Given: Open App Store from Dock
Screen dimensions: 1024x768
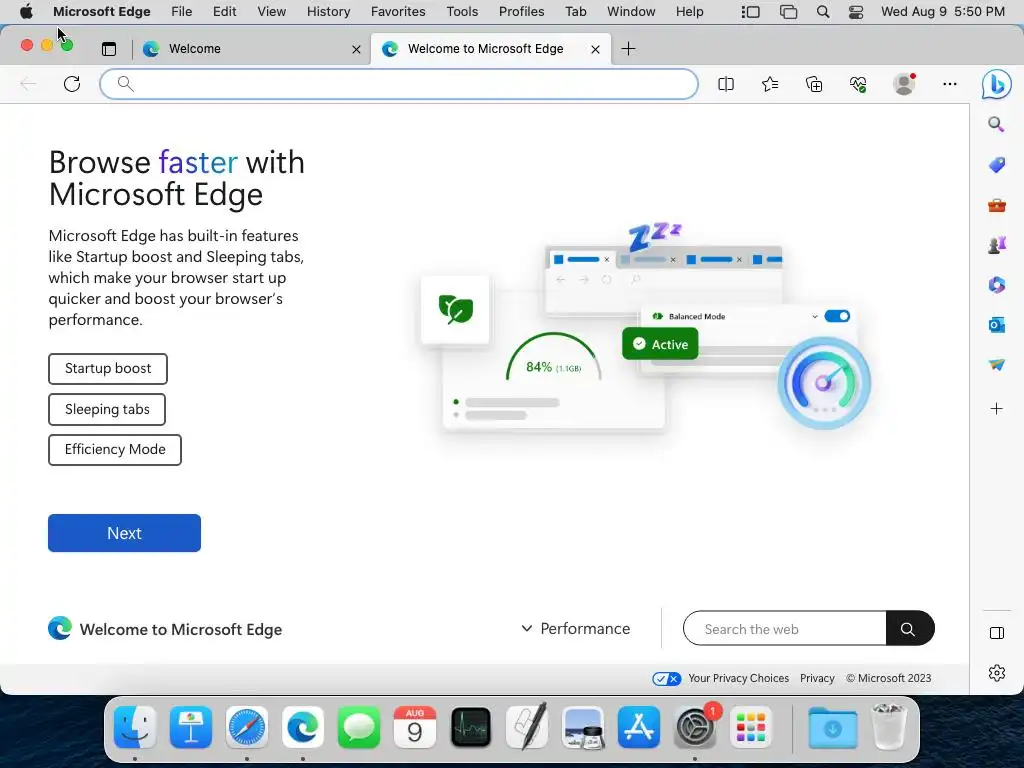Looking at the screenshot, I should click(x=639, y=727).
